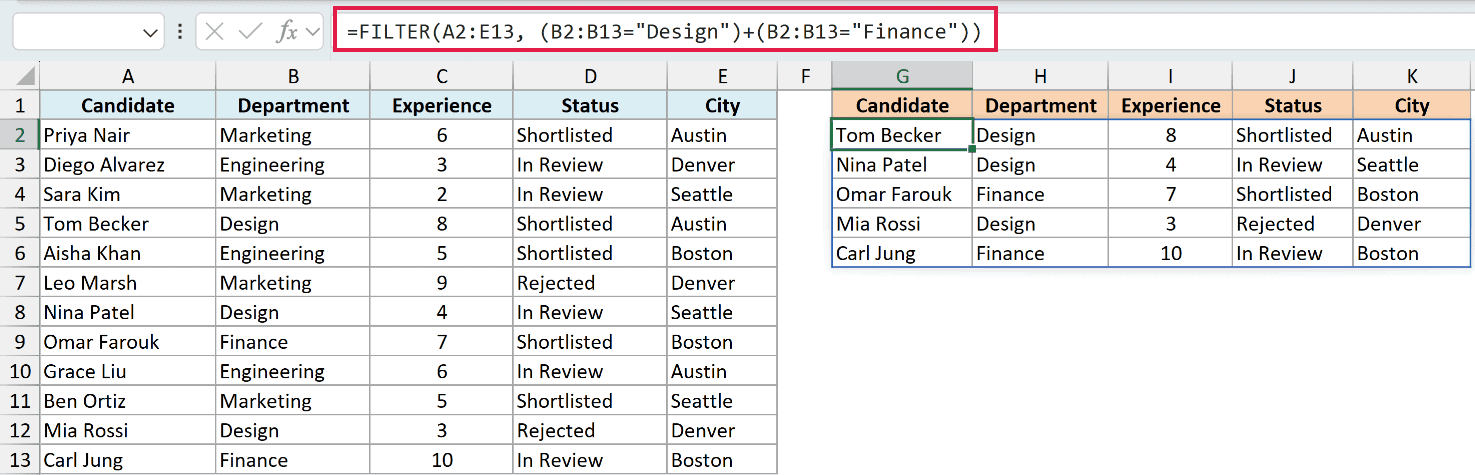Viewport: 1475px width, 475px height.
Task: Select column A header
Action: [127, 76]
